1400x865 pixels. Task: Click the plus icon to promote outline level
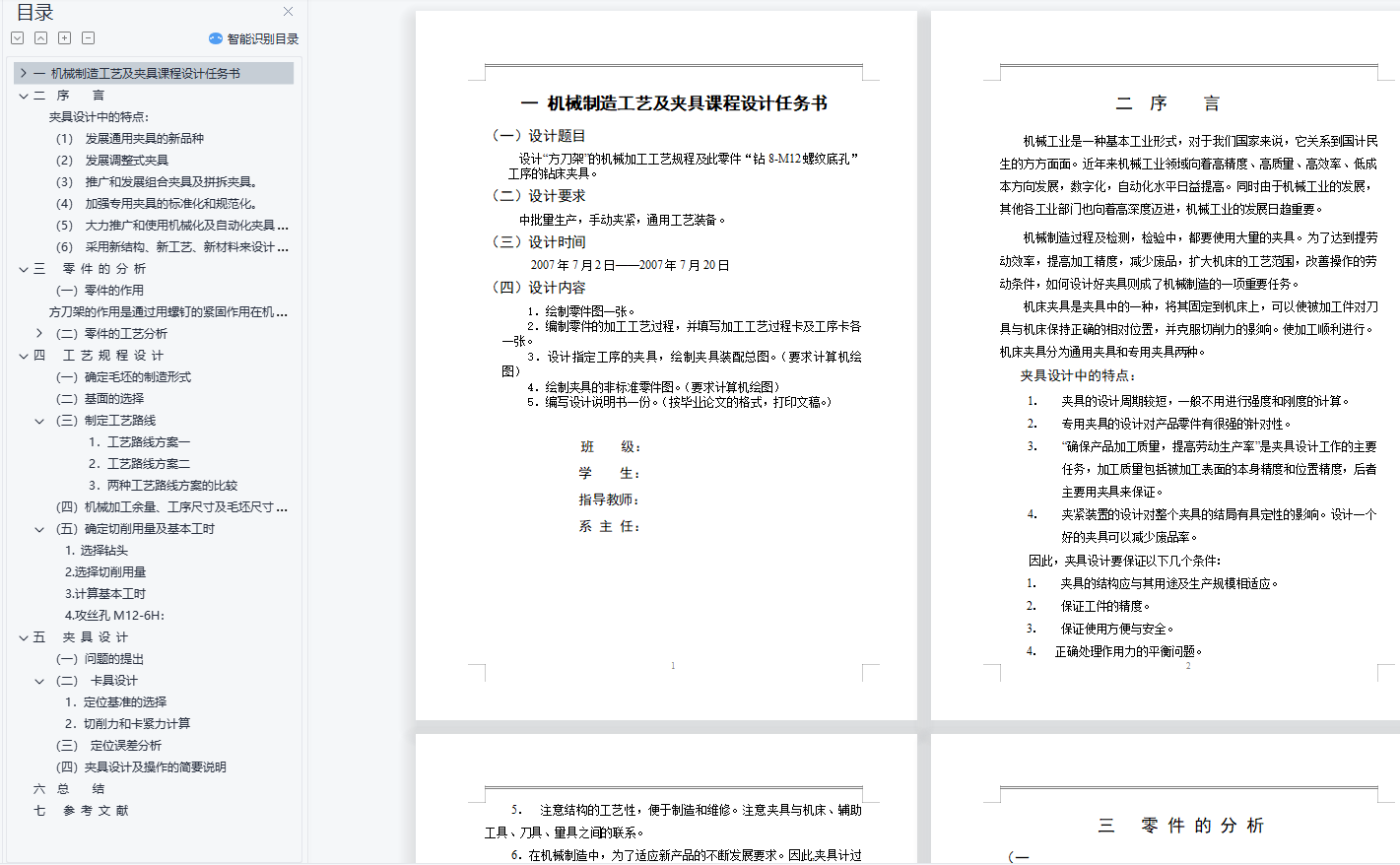pyautogui.click(x=64, y=38)
